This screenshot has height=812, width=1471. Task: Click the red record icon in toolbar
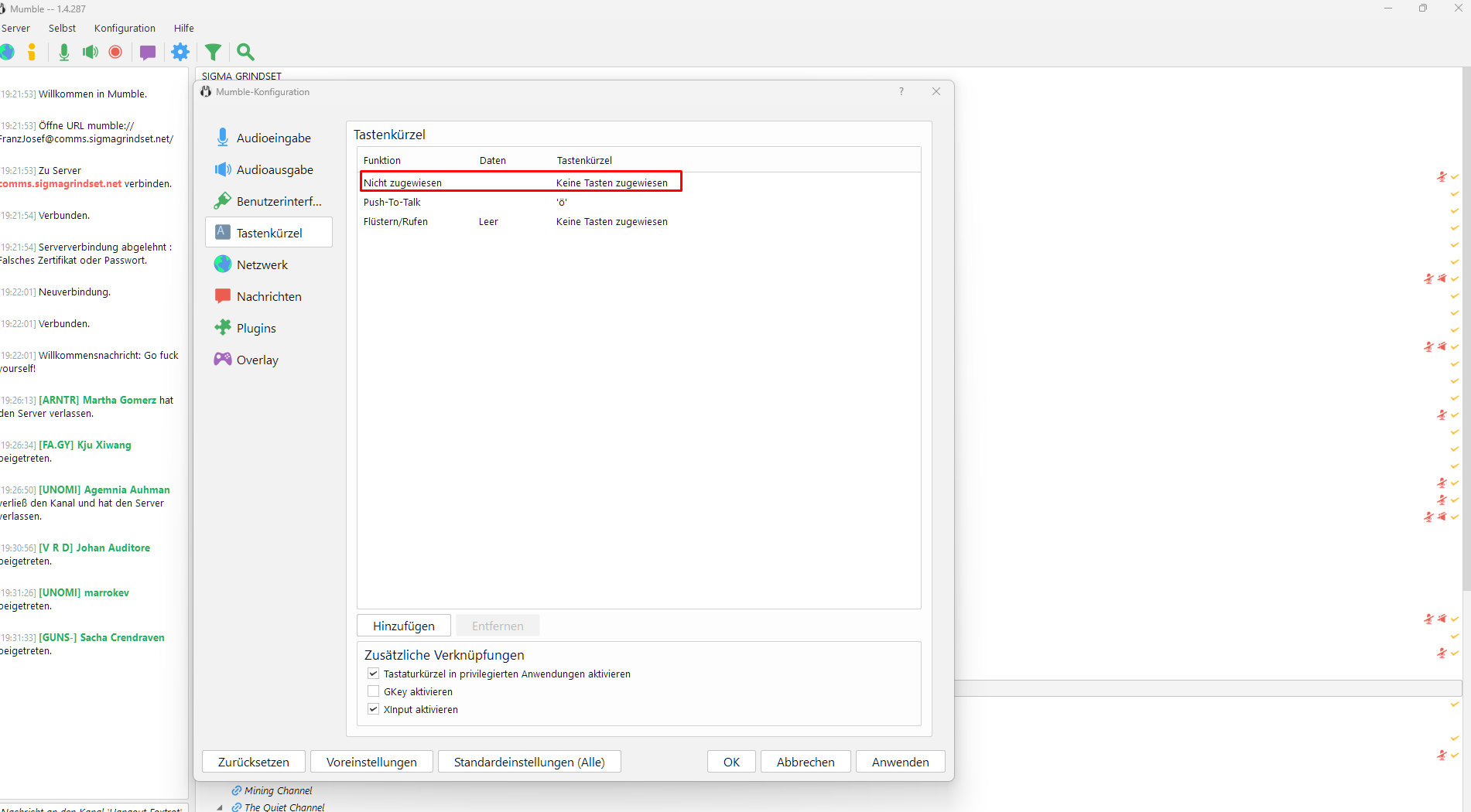pos(115,52)
